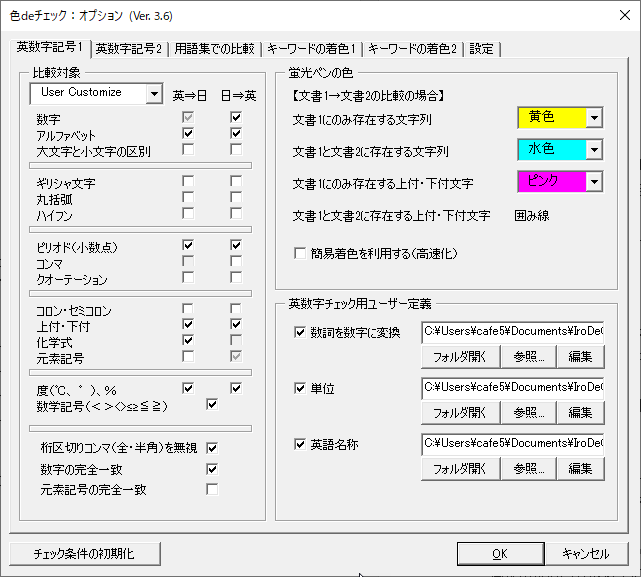
Task: Click the キャンセル button
Action: coord(585,553)
